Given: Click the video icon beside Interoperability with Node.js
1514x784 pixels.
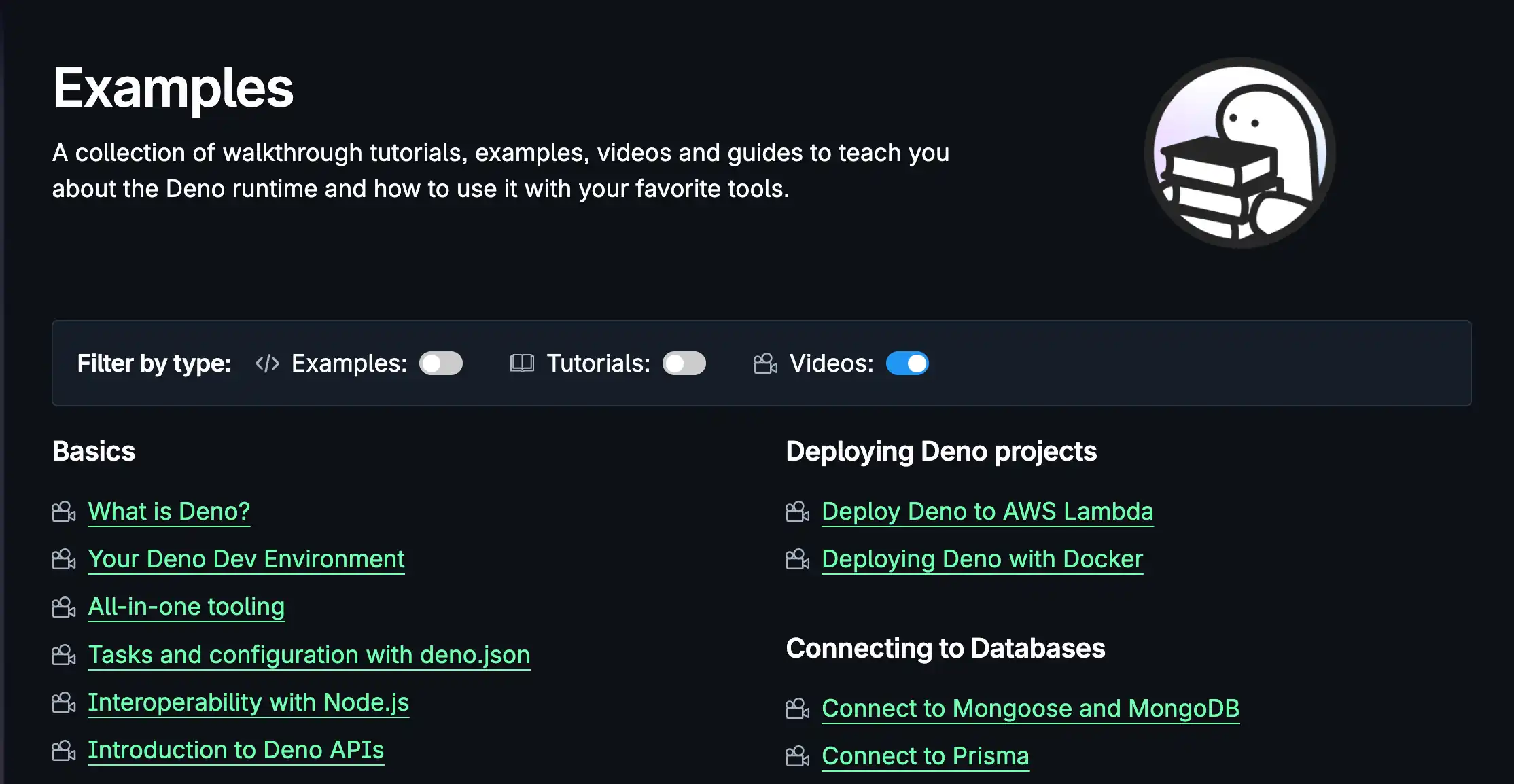Looking at the screenshot, I should [63, 702].
